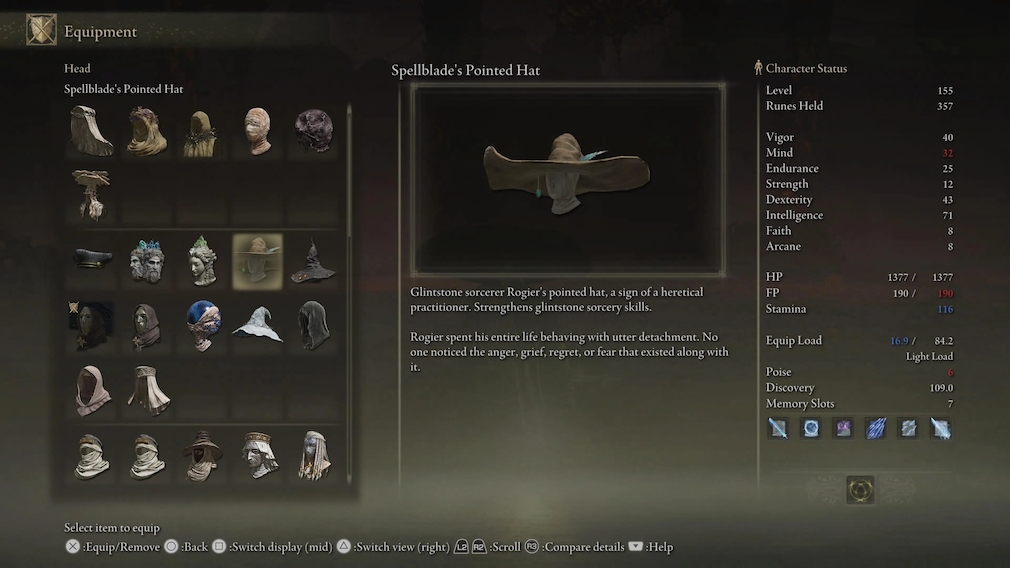Choose the flat black cap

point(92,259)
